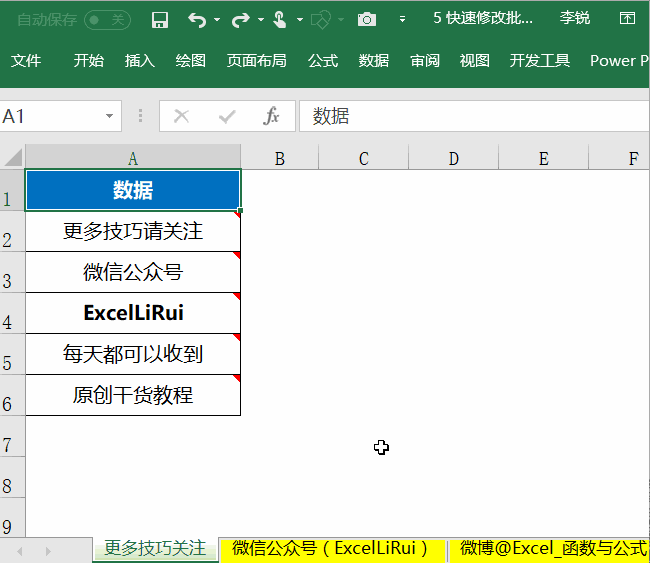
Task: Switch to sheet tab 更多技巧关注
Action: (x=155, y=549)
